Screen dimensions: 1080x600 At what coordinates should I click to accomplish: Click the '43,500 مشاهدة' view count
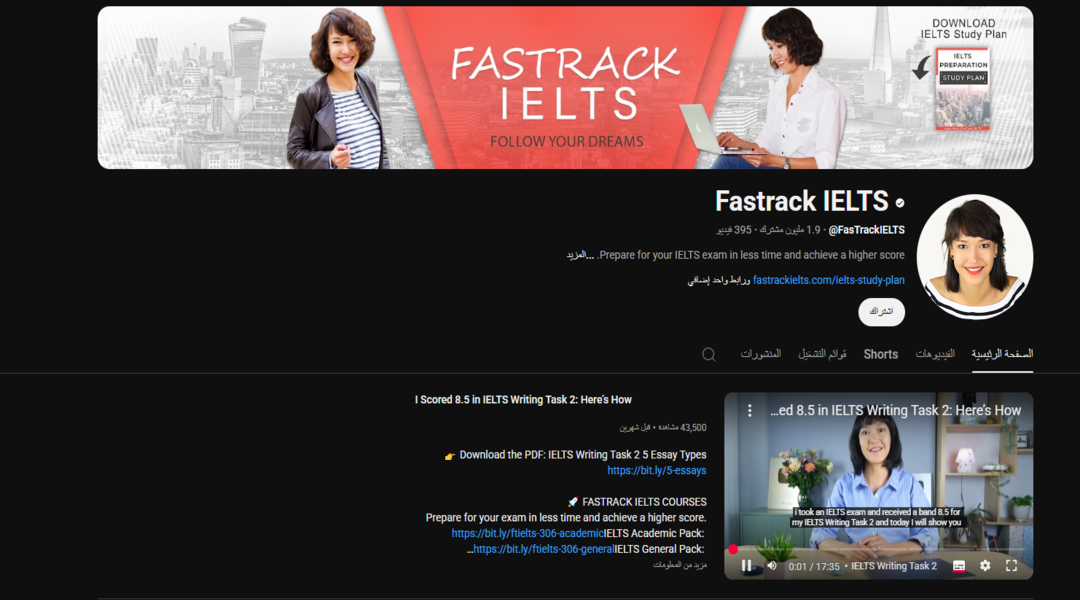[683, 428]
